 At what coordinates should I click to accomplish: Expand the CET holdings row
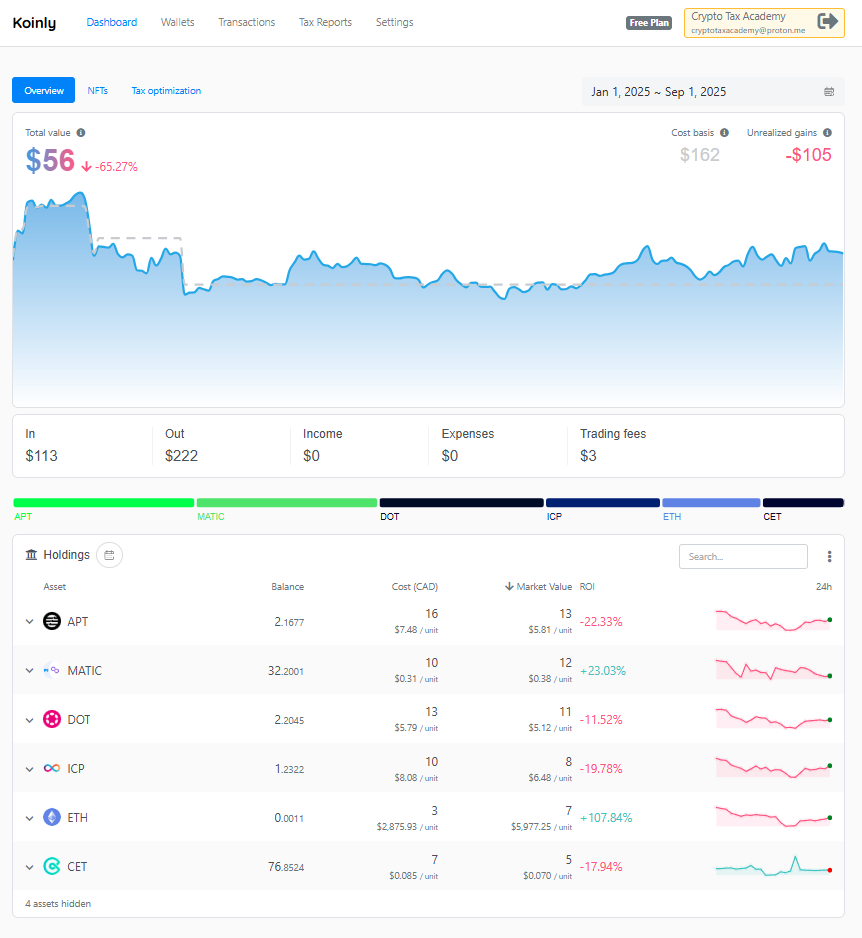[29, 867]
